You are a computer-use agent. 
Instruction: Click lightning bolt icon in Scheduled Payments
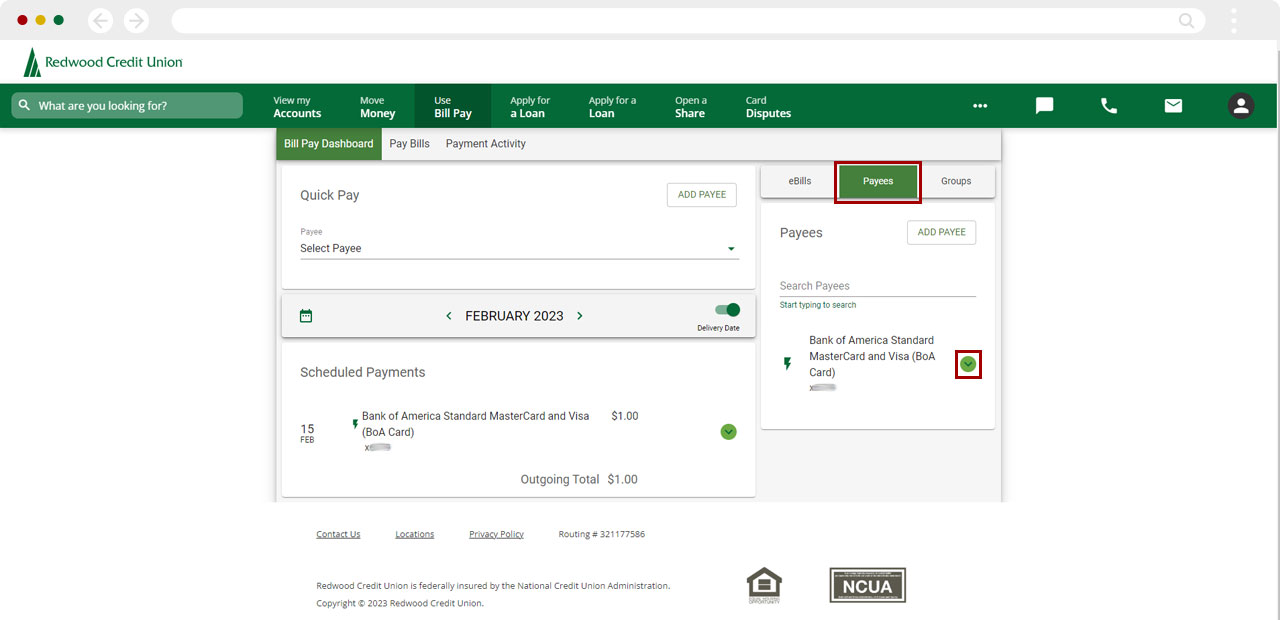tap(355, 424)
